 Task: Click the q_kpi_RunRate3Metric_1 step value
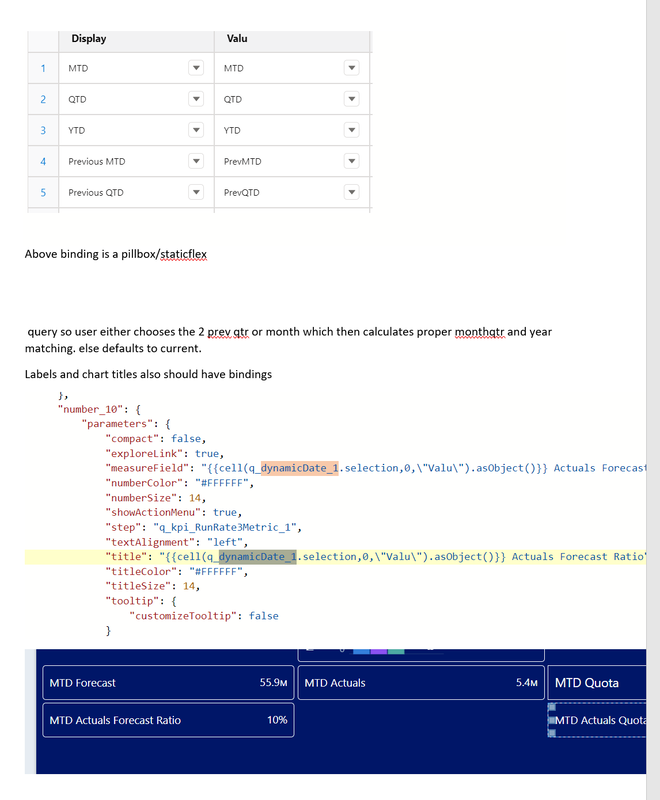[x=225, y=527]
